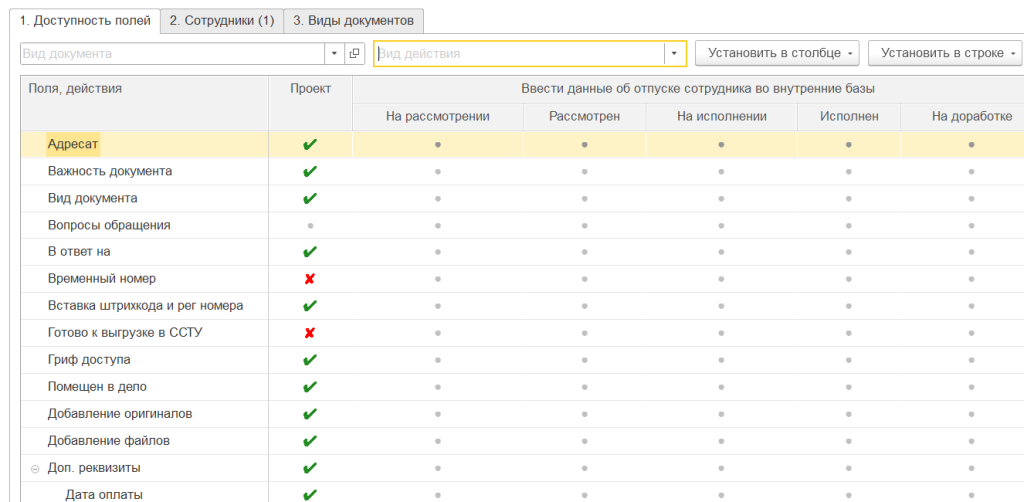Open the Вид действия dropdown arrow
Image resolution: width=1024 pixels, height=502 pixels.
tap(675, 53)
